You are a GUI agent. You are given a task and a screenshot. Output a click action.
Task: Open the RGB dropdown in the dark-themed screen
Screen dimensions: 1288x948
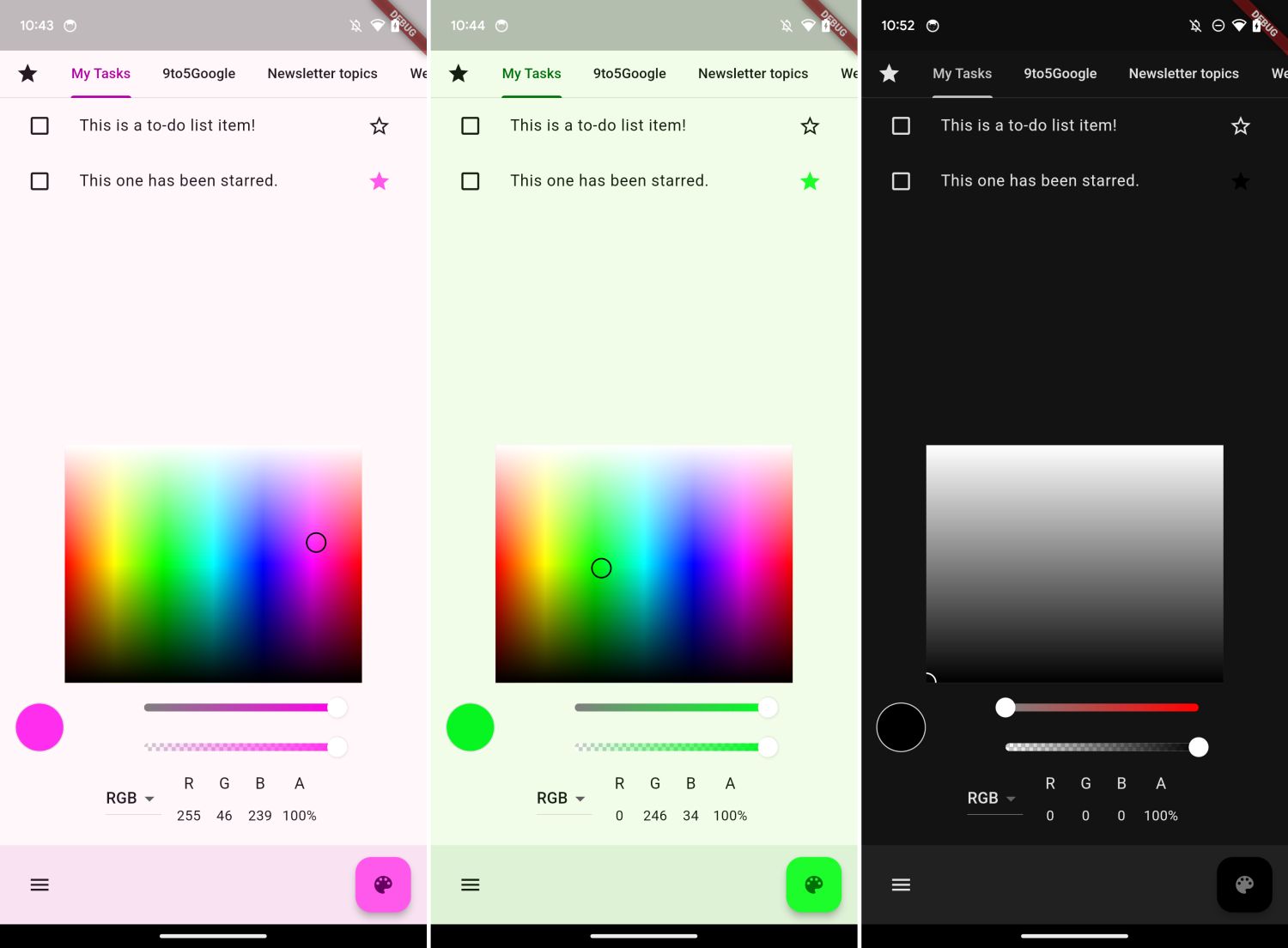992,799
